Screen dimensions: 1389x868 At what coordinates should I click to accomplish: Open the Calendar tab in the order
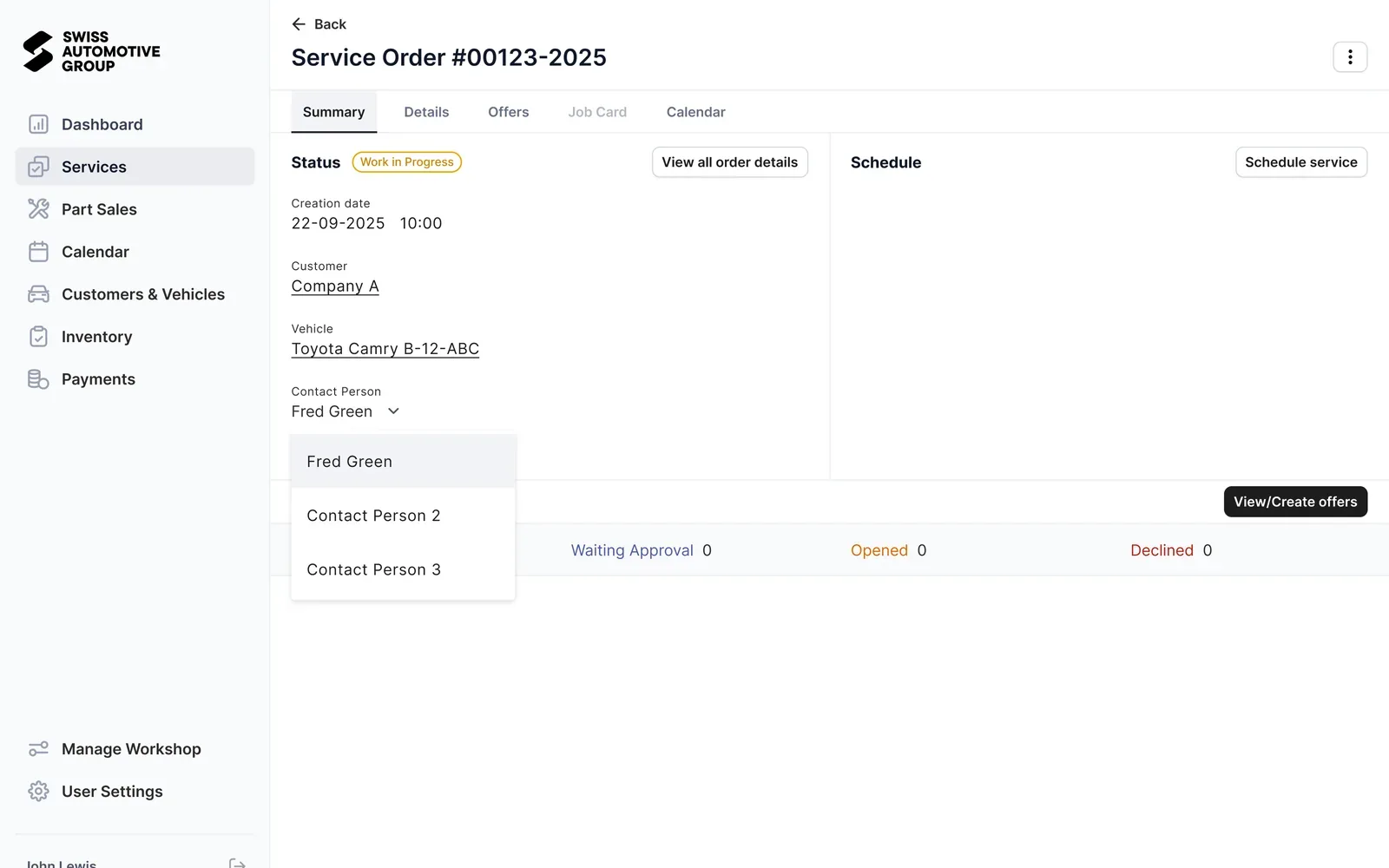(x=695, y=112)
